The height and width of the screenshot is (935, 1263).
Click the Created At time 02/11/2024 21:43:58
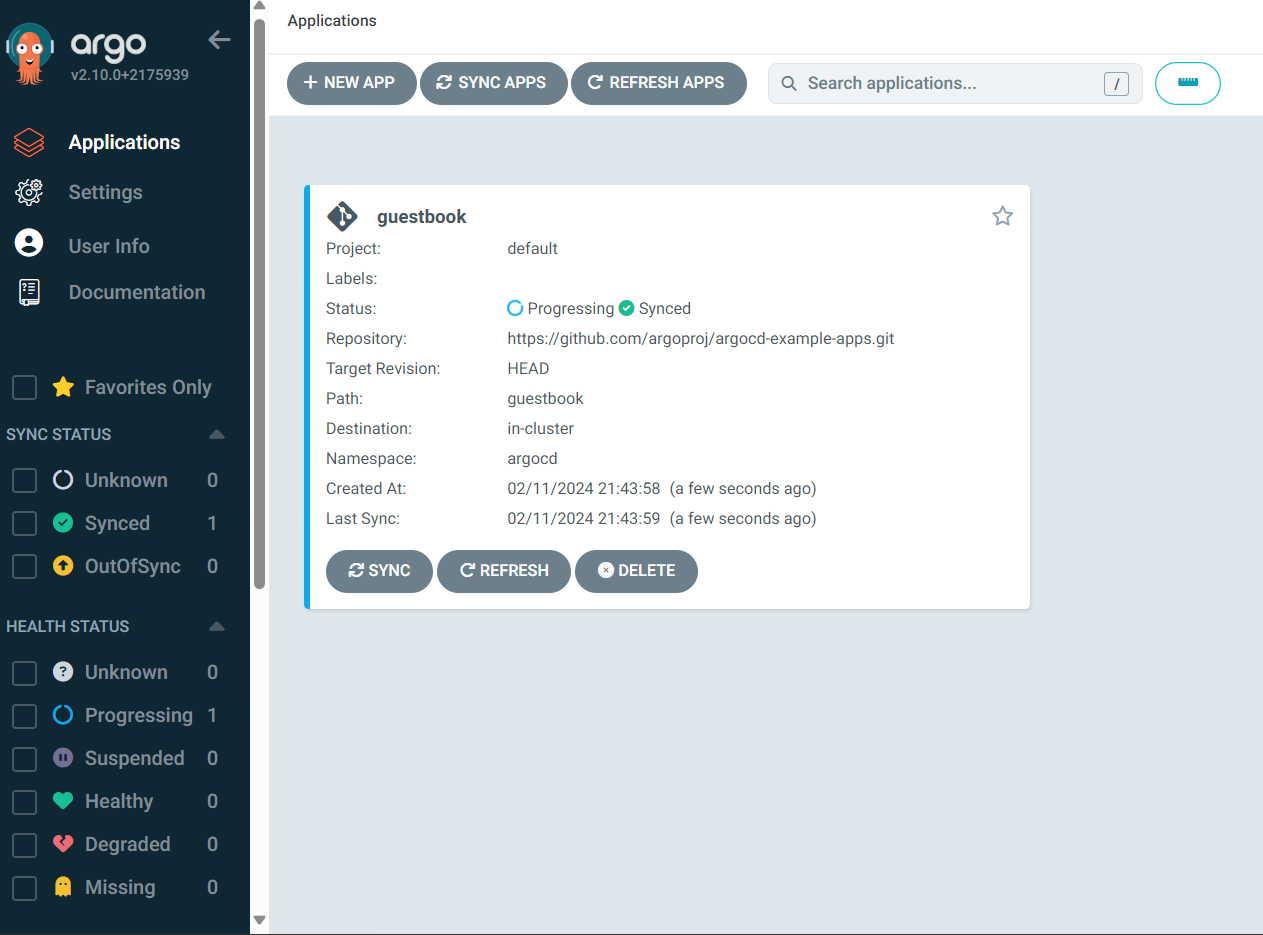click(x=584, y=488)
